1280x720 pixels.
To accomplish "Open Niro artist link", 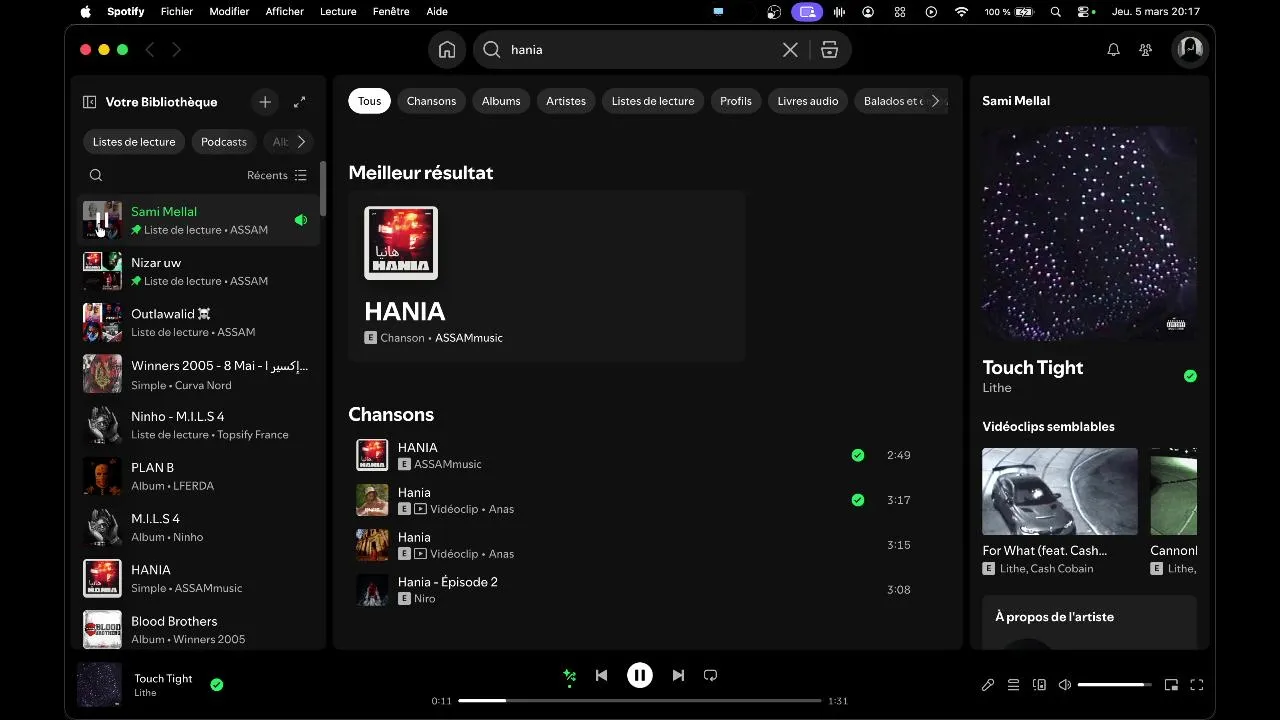I will 425,599.
